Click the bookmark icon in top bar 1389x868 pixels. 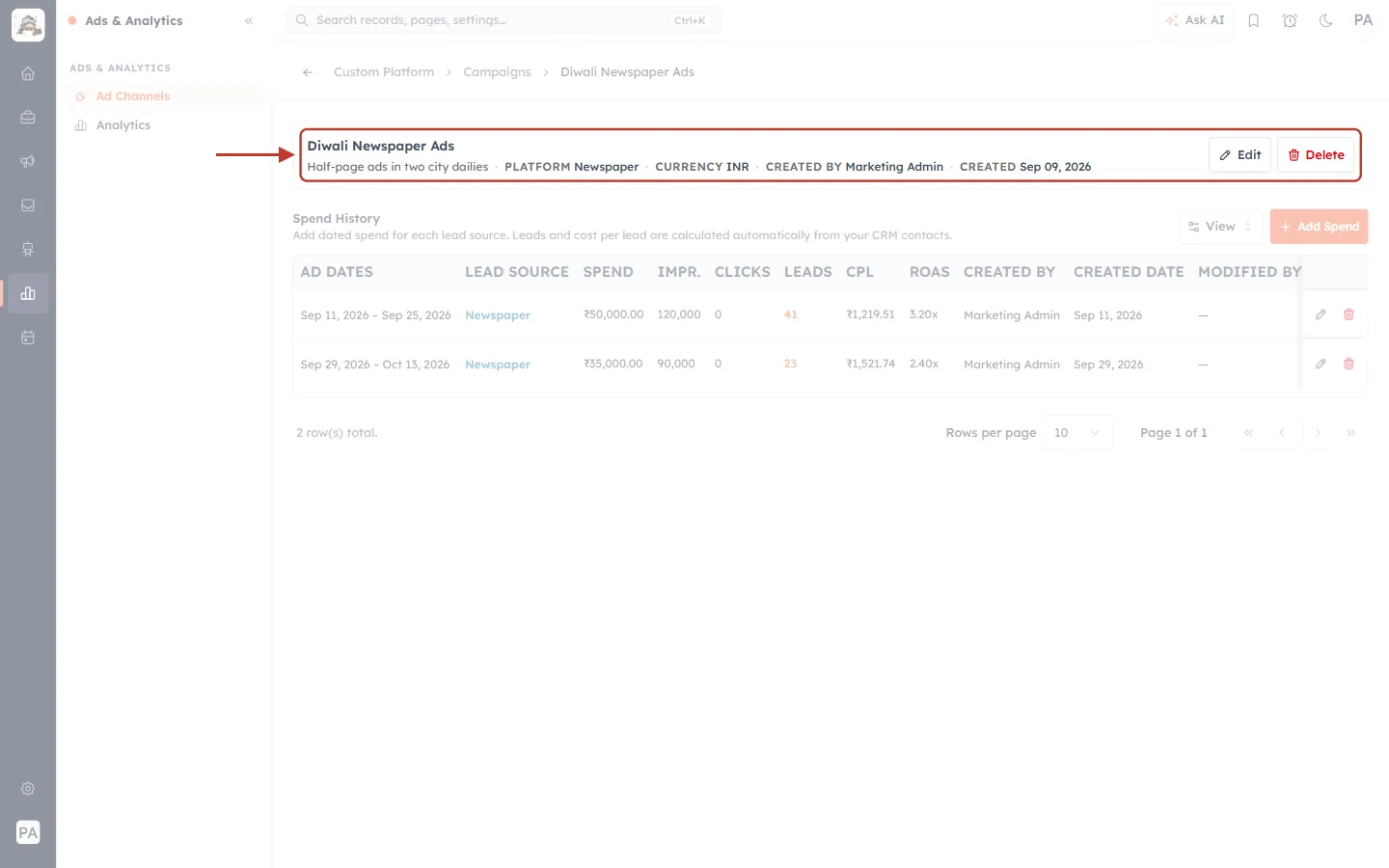(1254, 20)
